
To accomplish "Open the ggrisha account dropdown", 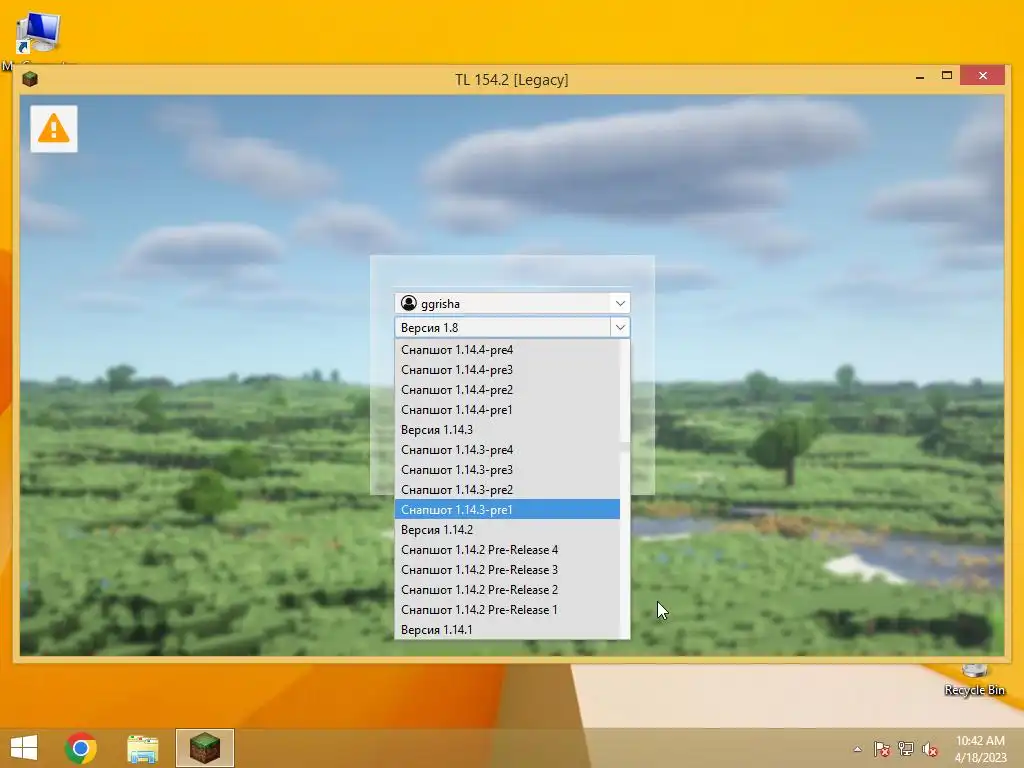I will coord(620,303).
